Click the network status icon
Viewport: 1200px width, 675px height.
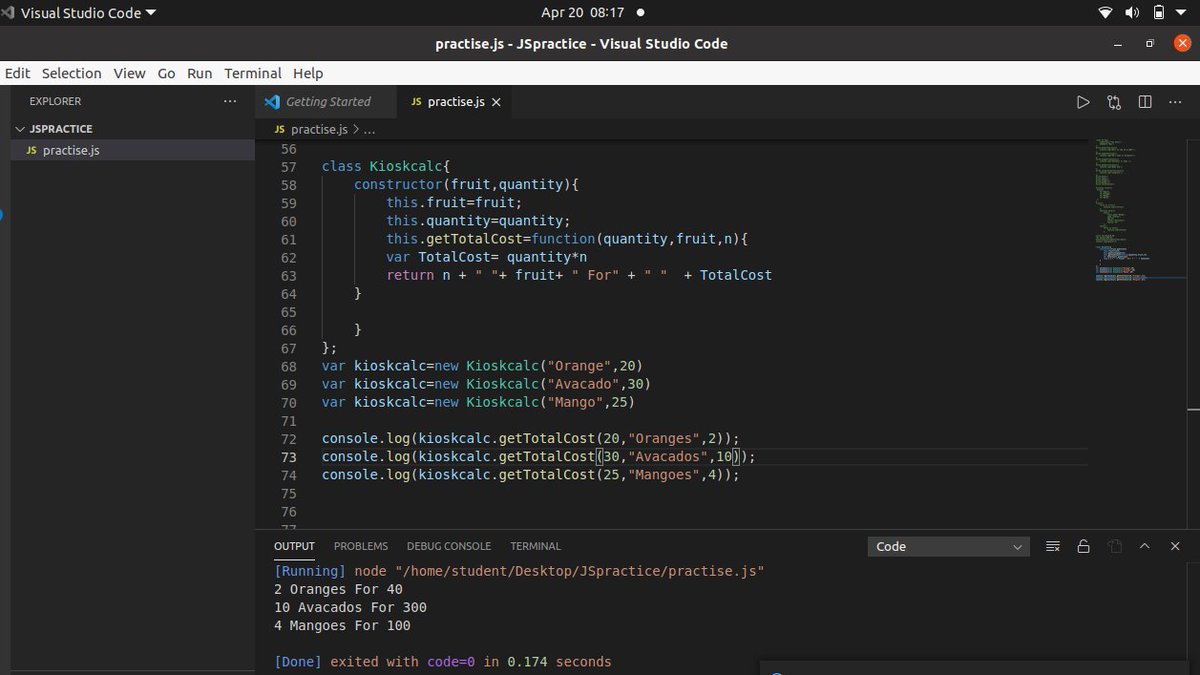tap(1105, 13)
